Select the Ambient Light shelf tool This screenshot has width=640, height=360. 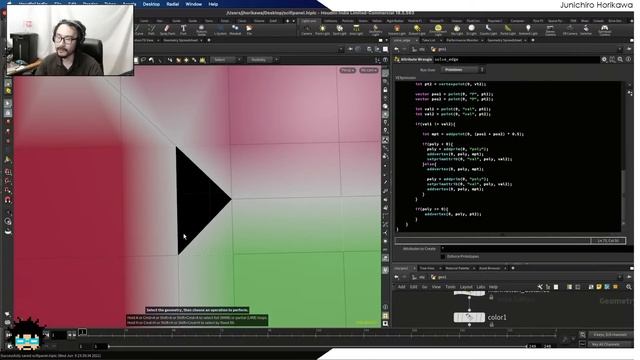[x=528, y=30]
